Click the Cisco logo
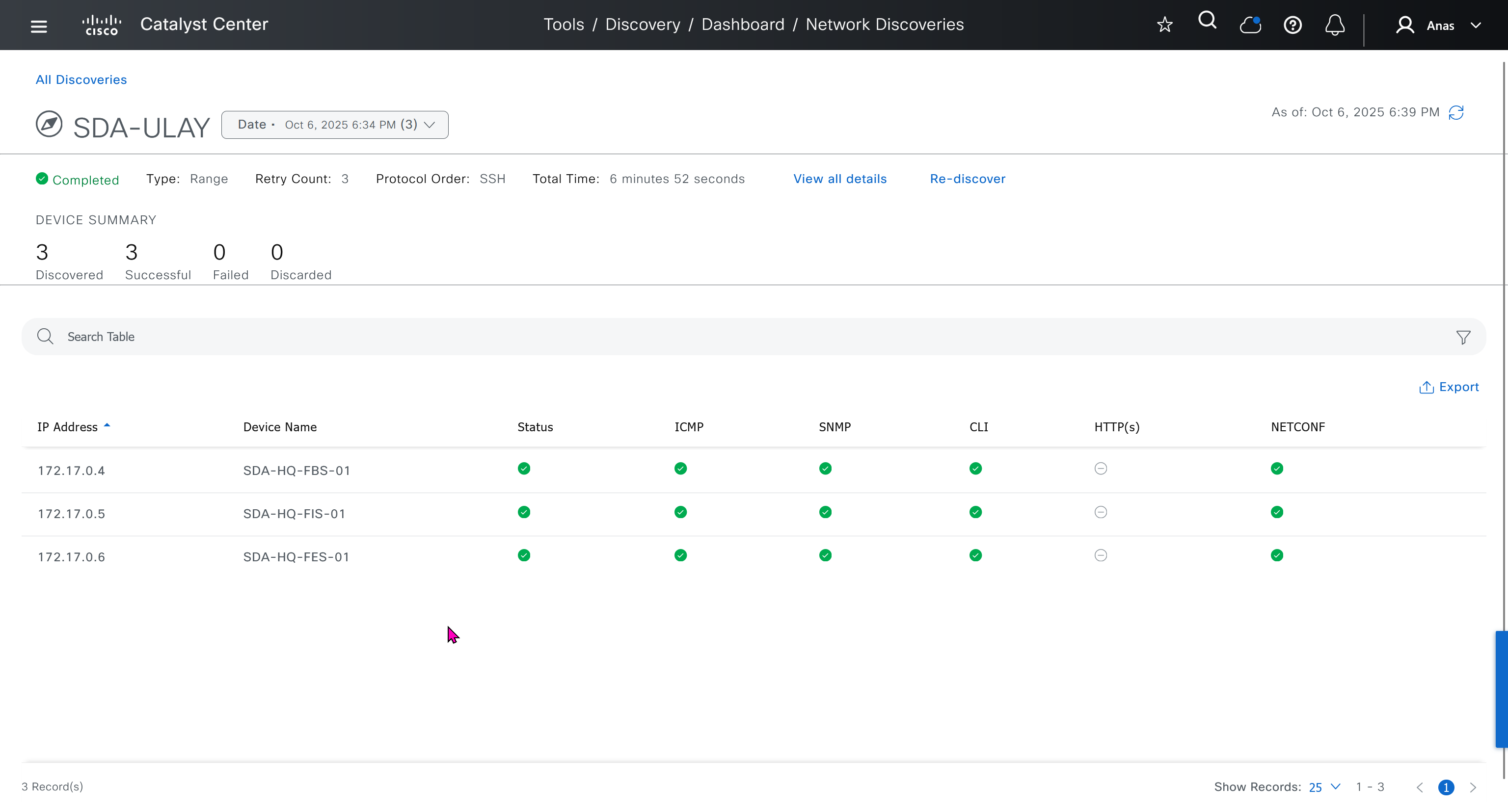Screen dimensions: 1508x812 click(101, 25)
